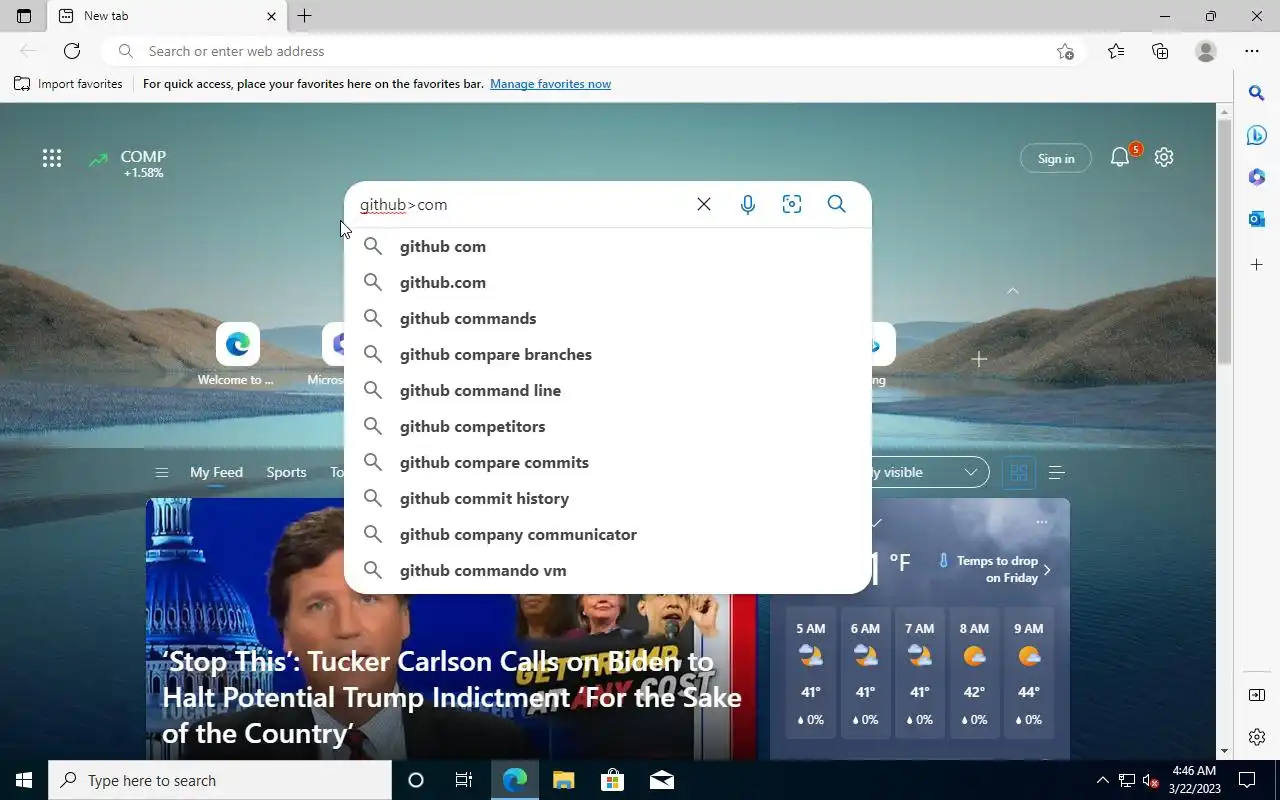Click the taskbar 'Type here to search' box
Viewport: 1280px width, 800px height.
coord(220,780)
